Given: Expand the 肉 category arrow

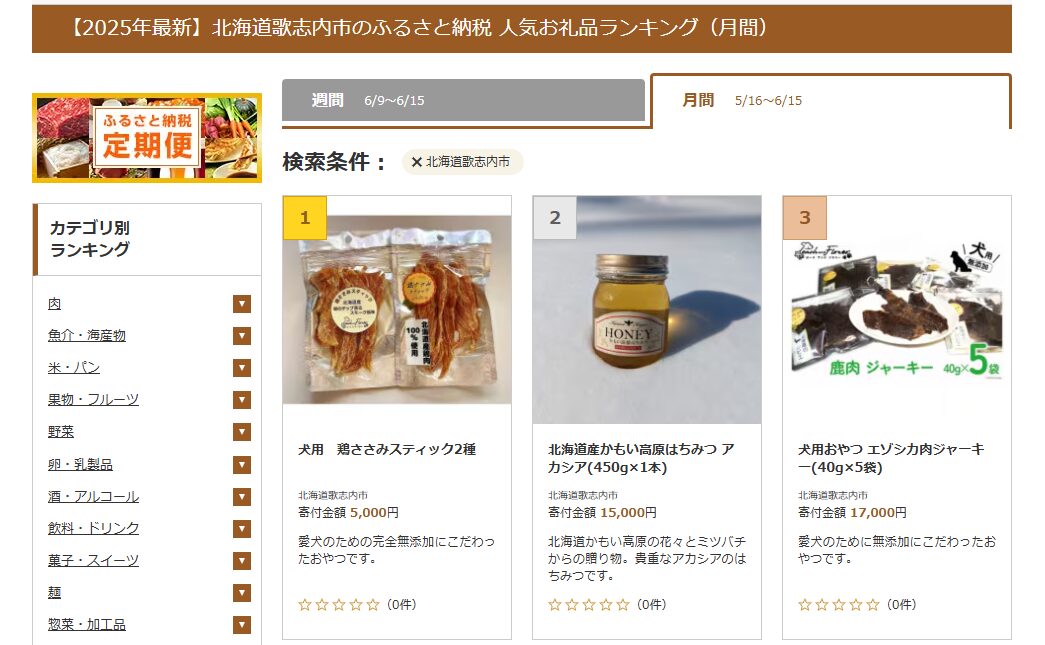Looking at the screenshot, I should (x=242, y=304).
